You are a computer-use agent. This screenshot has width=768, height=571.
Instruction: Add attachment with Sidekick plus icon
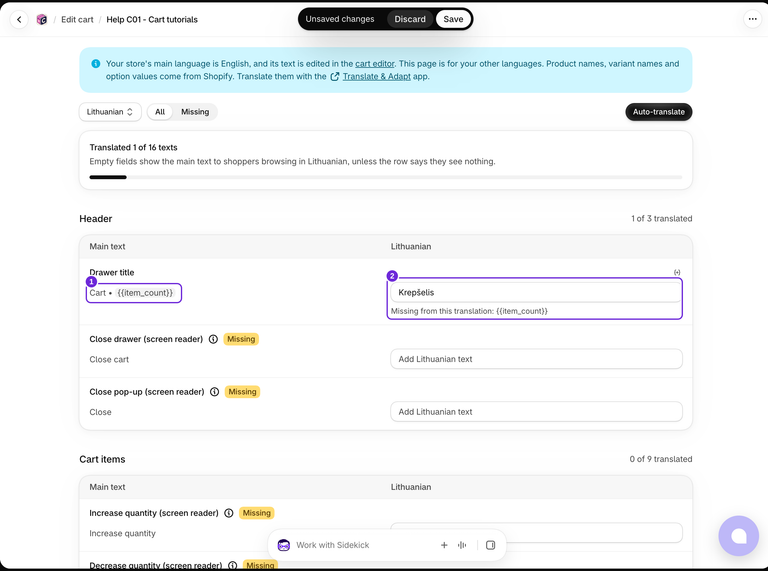pyautogui.click(x=444, y=545)
